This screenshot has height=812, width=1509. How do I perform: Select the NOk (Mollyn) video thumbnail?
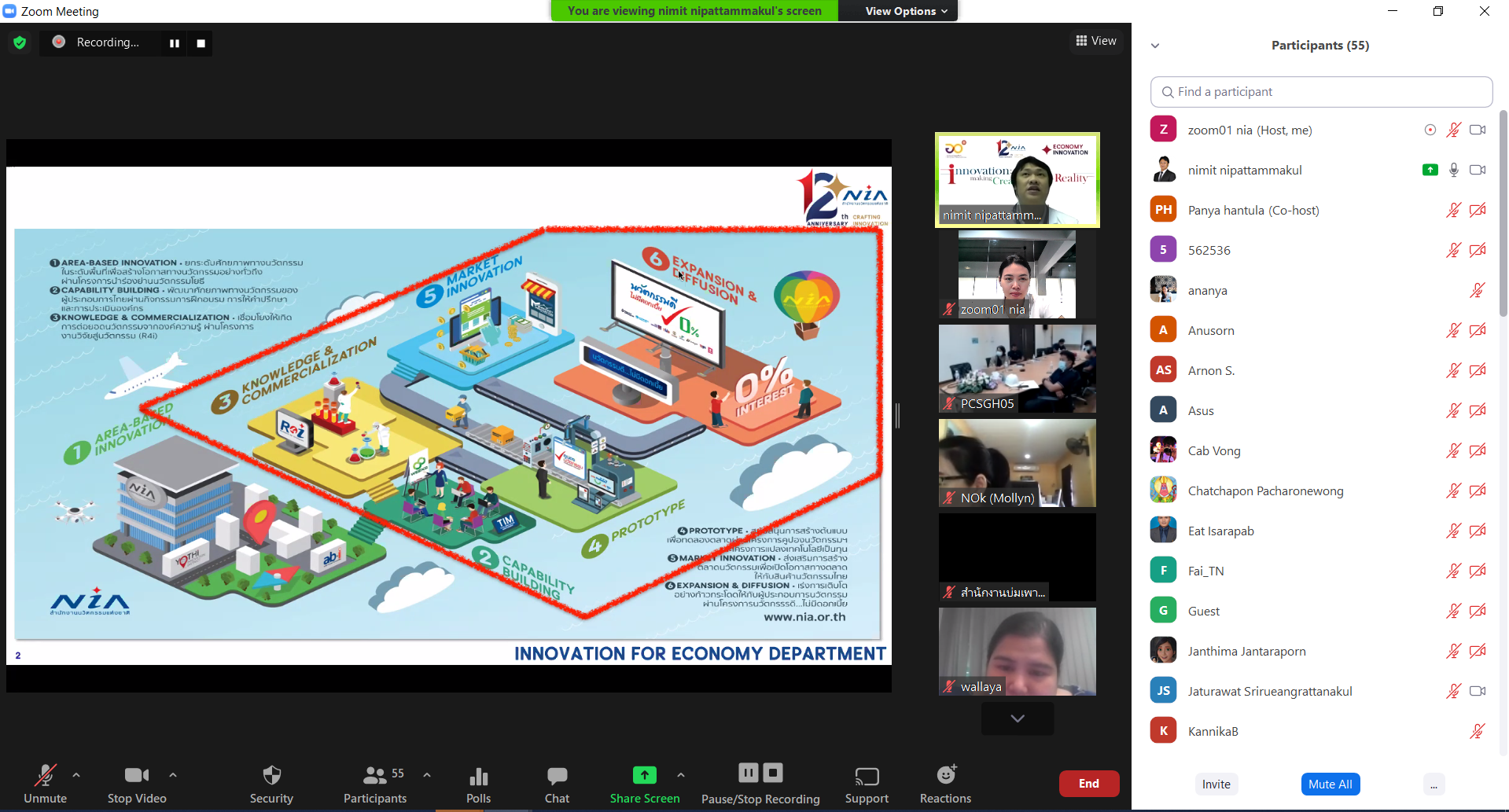pos(1017,463)
